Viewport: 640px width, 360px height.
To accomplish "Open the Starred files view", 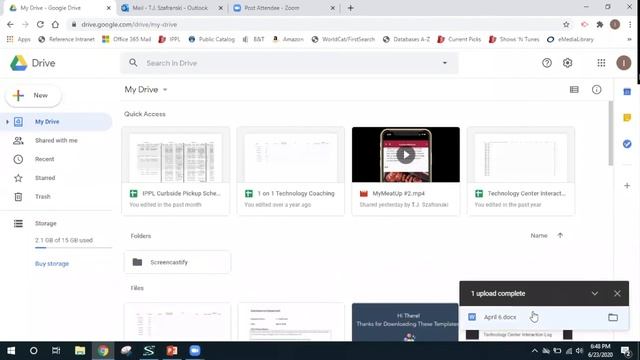I will 45,178.
